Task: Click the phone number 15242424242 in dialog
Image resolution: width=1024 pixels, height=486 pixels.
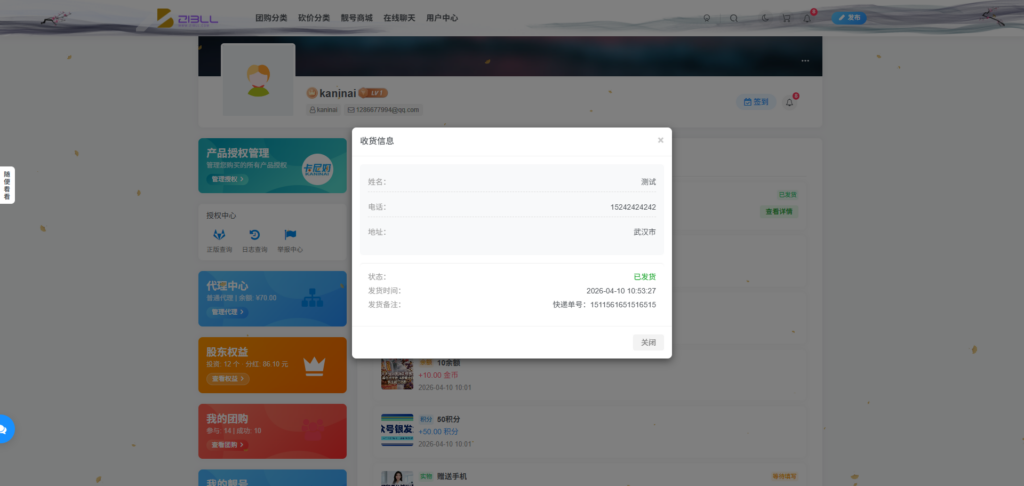Action: click(633, 207)
